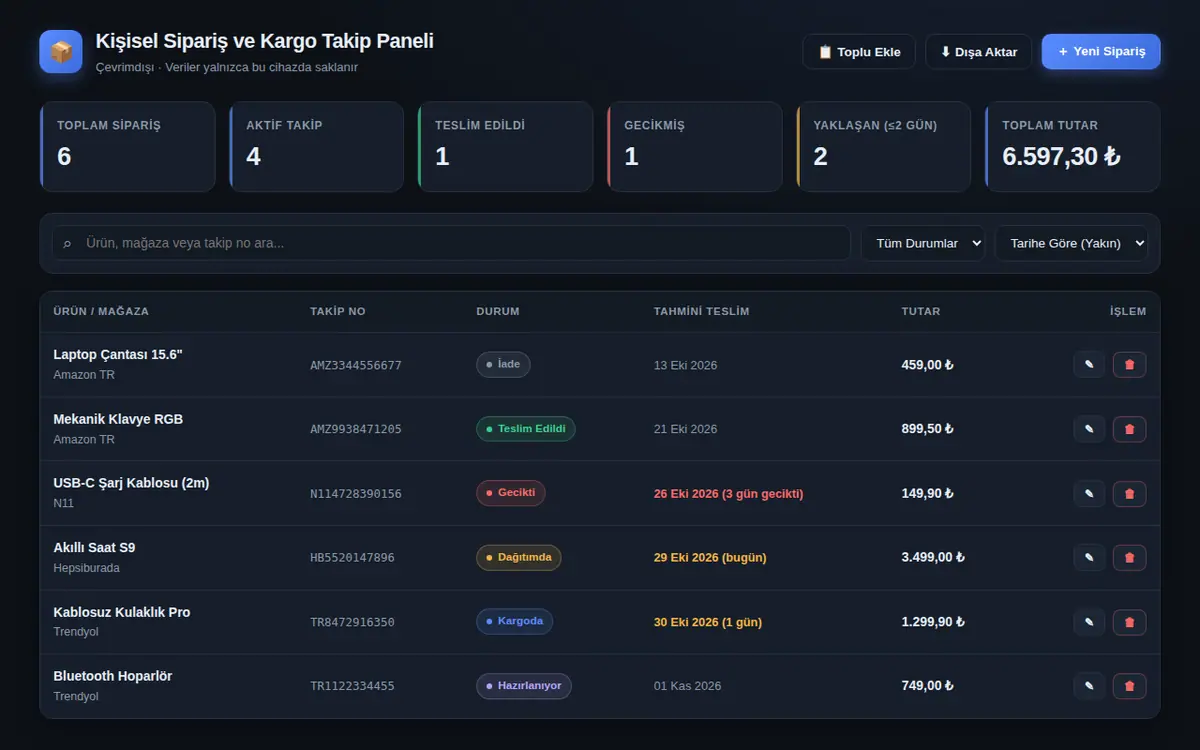Viewport: 1200px width, 750px height.
Task: Click the Toplu Ekle button
Action: pos(859,52)
